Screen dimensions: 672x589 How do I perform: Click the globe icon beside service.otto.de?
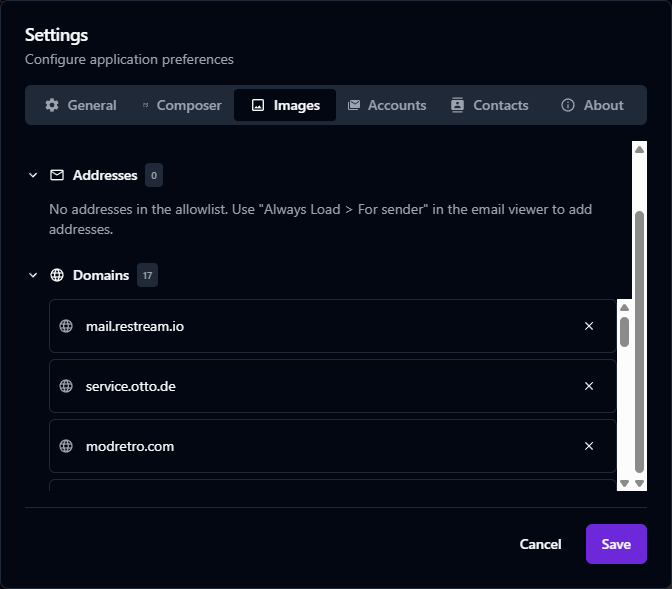click(66, 386)
